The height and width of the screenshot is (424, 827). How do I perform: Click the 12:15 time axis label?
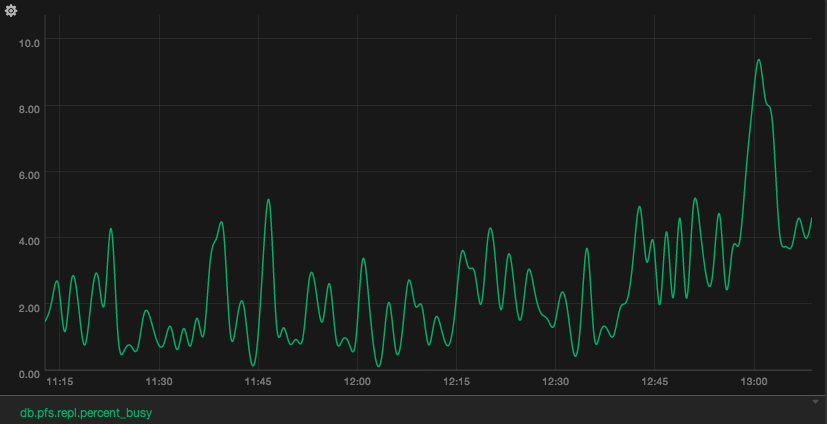456,382
